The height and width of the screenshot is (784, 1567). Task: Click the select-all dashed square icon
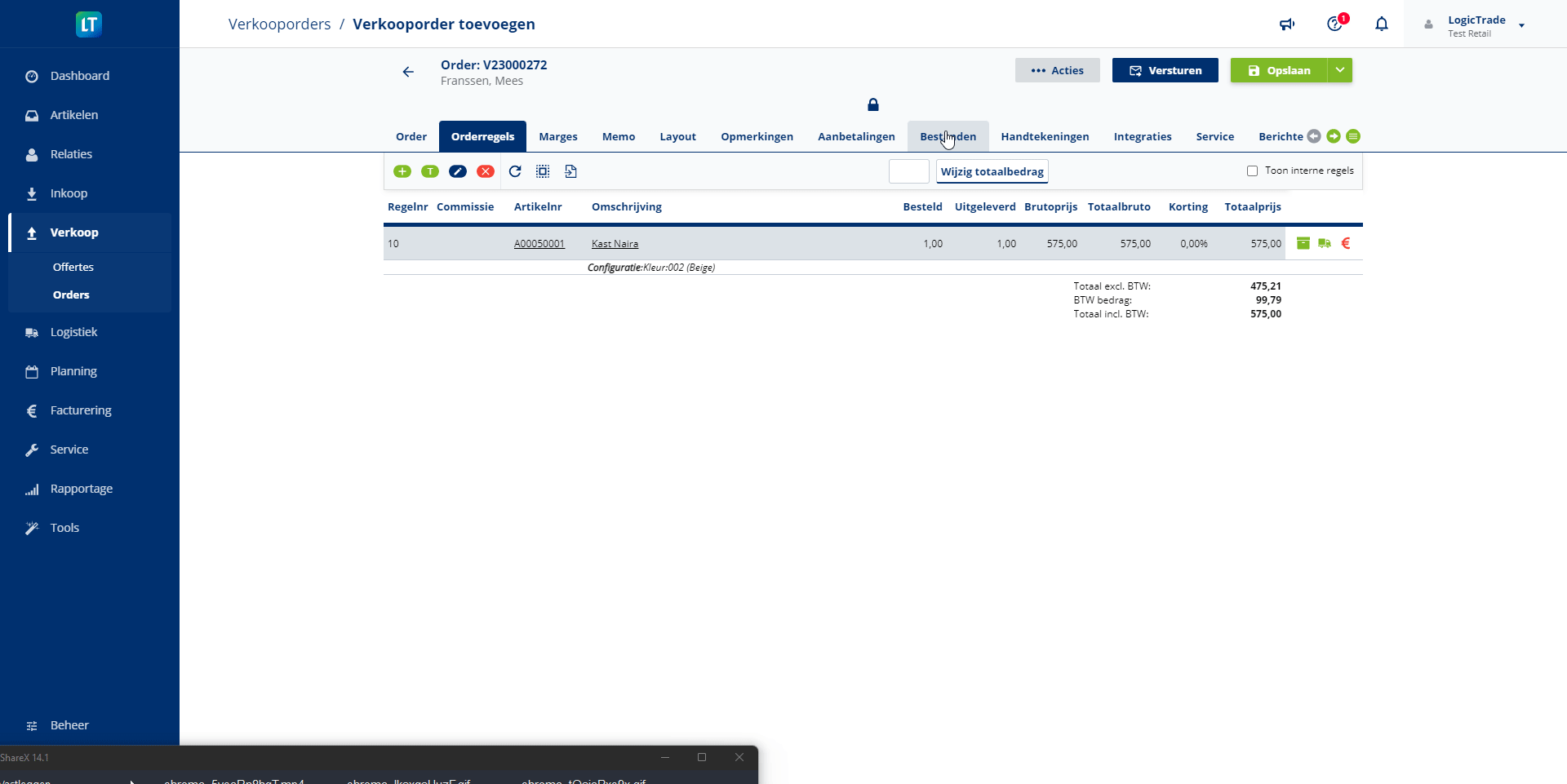pos(543,171)
